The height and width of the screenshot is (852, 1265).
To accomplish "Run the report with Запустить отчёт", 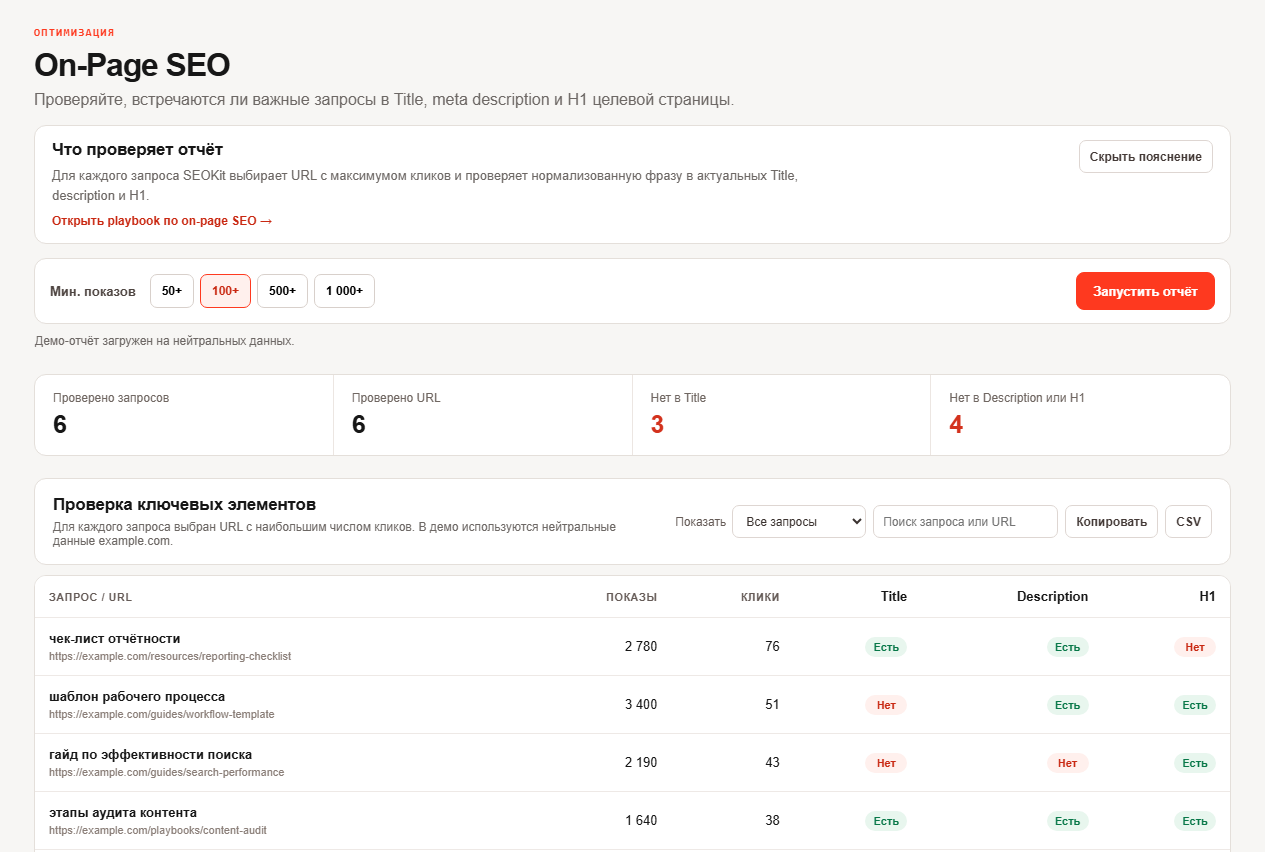I will click(1145, 291).
